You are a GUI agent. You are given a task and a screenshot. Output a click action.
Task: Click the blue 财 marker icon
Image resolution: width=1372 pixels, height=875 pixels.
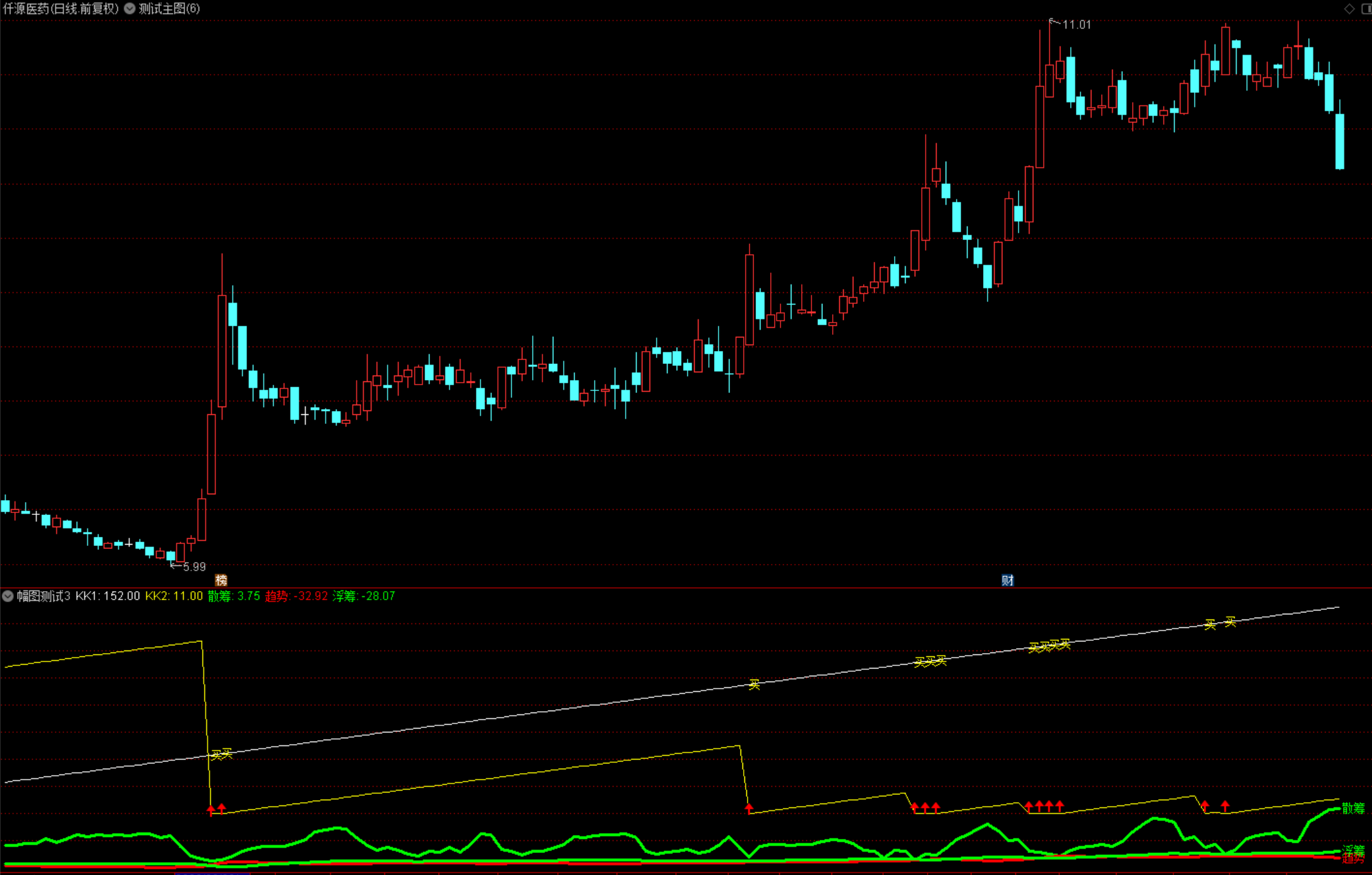pyautogui.click(x=1008, y=580)
